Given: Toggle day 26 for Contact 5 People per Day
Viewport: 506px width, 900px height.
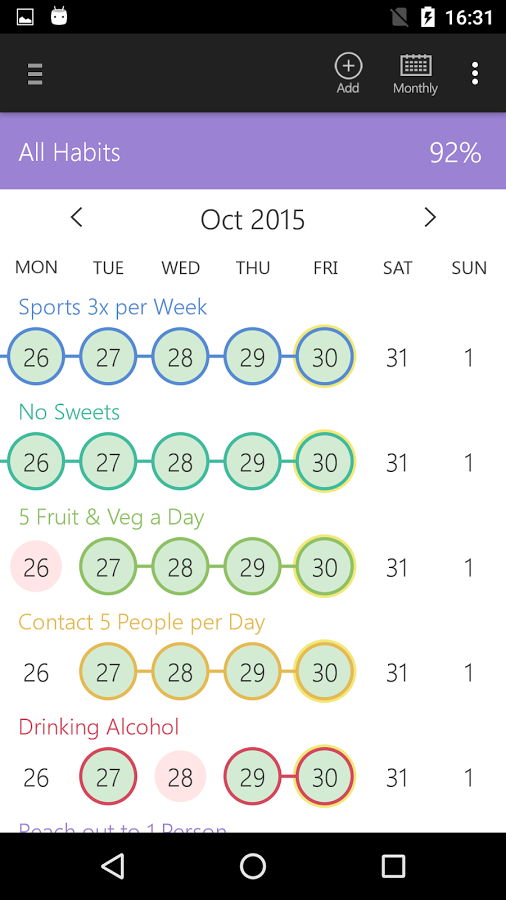Looking at the screenshot, I should (x=36, y=672).
